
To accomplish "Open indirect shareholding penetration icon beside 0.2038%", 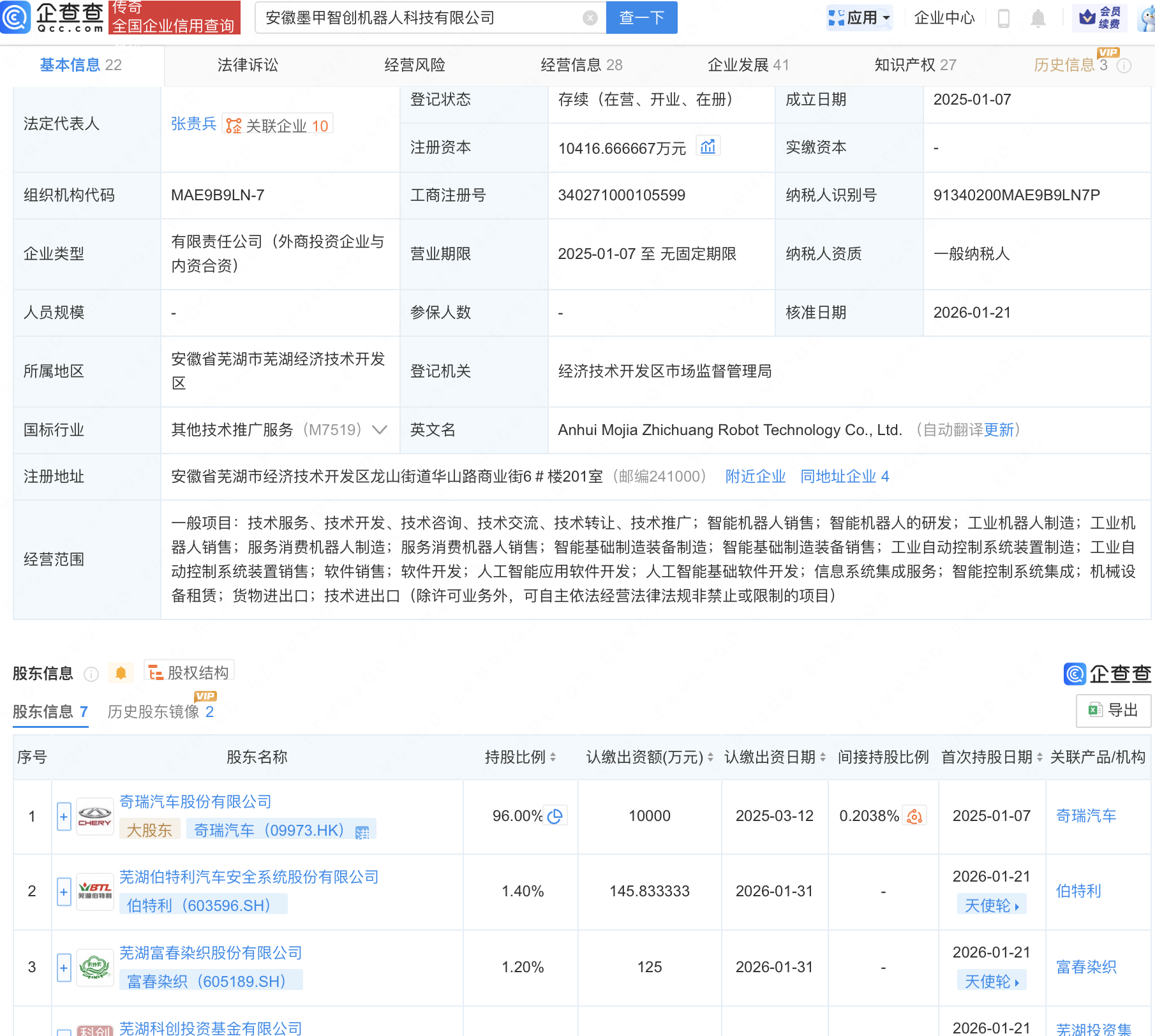I will point(915,816).
